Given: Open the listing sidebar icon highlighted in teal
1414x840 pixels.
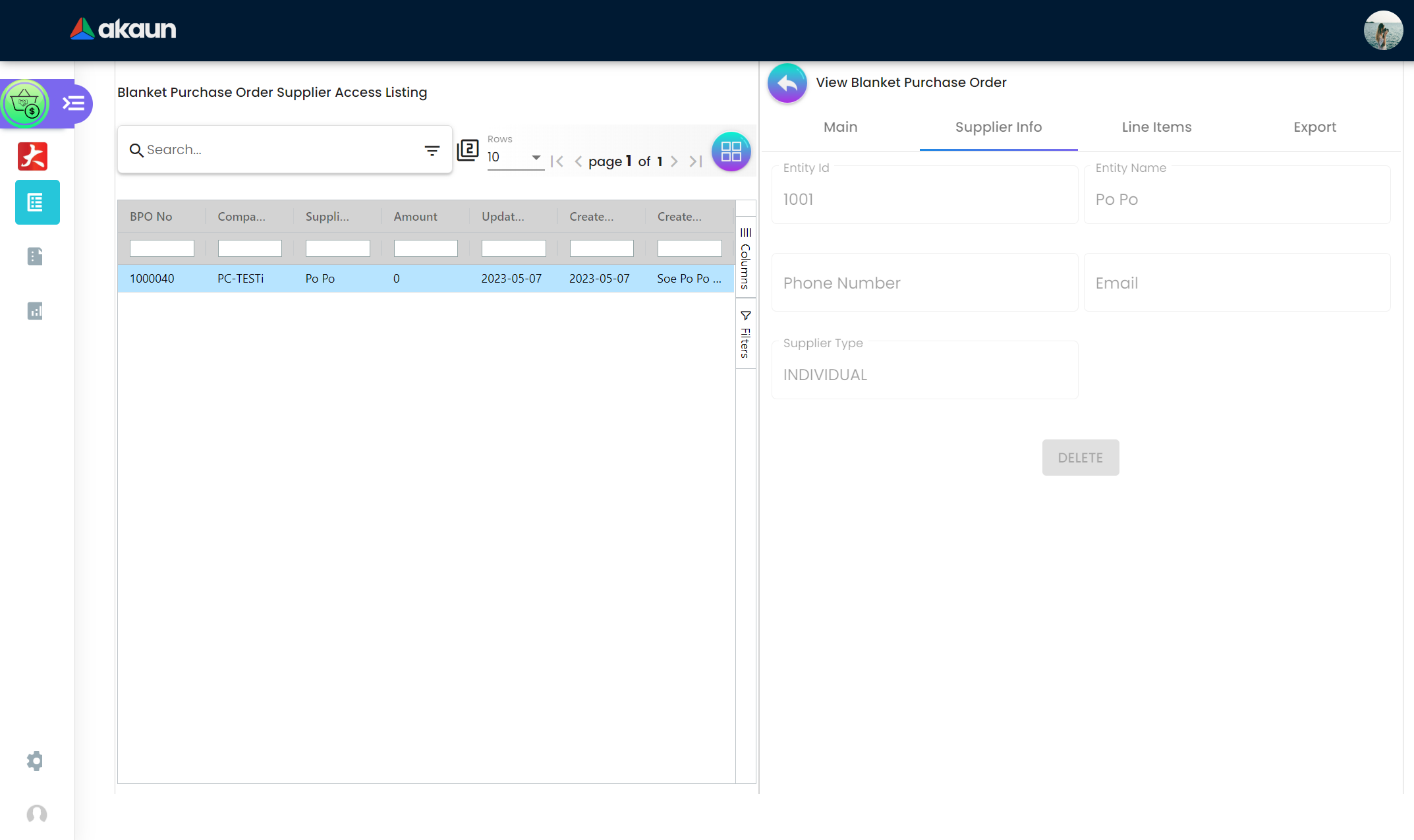Looking at the screenshot, I should point(37,202).
